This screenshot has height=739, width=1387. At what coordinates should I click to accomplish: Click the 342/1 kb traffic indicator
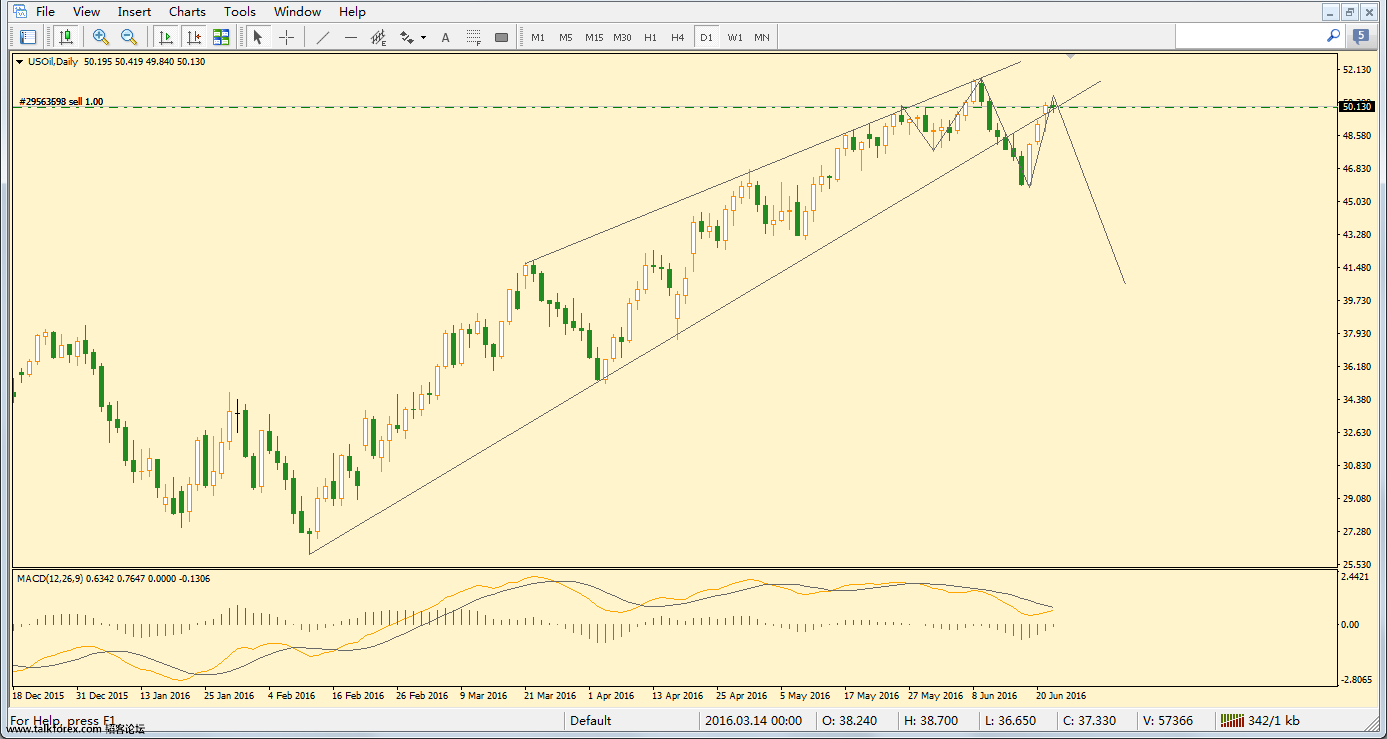pyautogui.click(x=1275, y=721)
